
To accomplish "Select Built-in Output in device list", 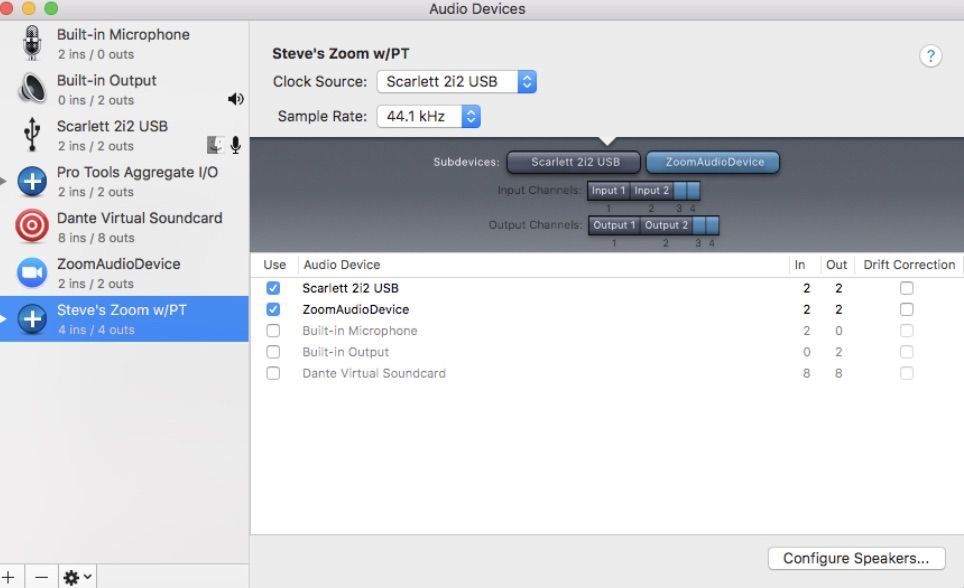I will [124, 90].
